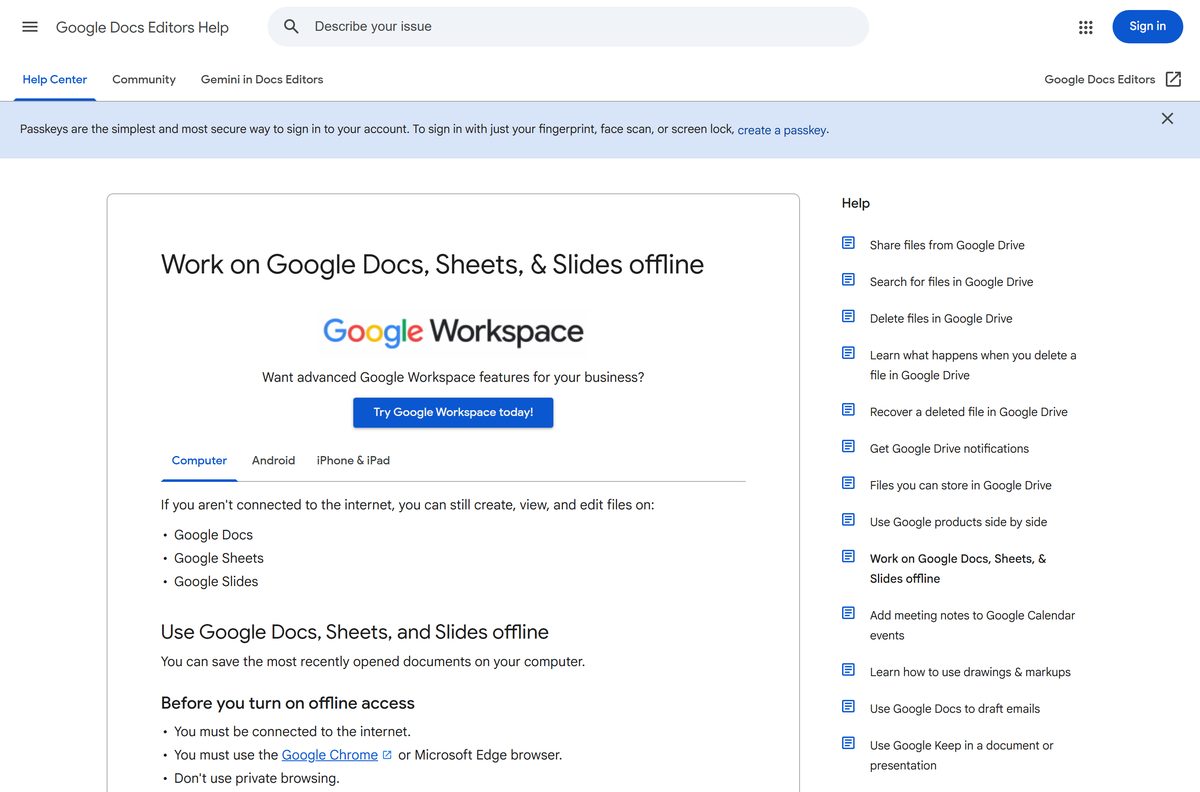The height and width of the screenshot is (792, 1200).
Task: Click Try Google Workspace today button
Action: pyautogui.click(x=453, y=412)
